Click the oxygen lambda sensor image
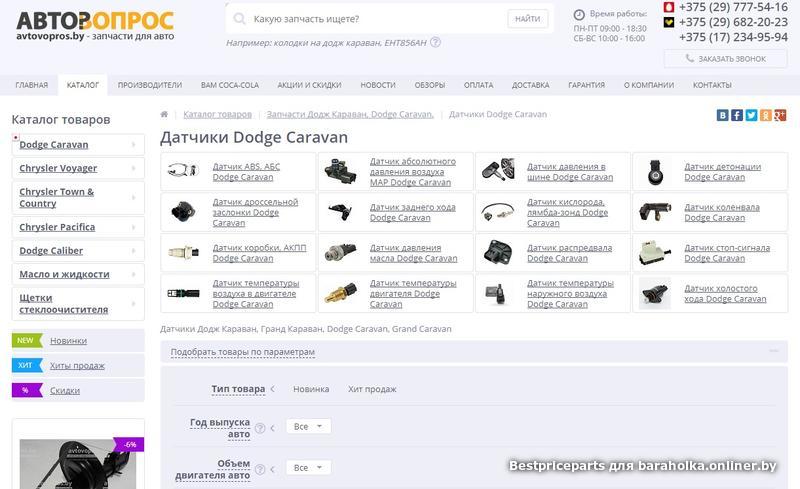This screenshot has height=489, width=800. pos(497,211)
